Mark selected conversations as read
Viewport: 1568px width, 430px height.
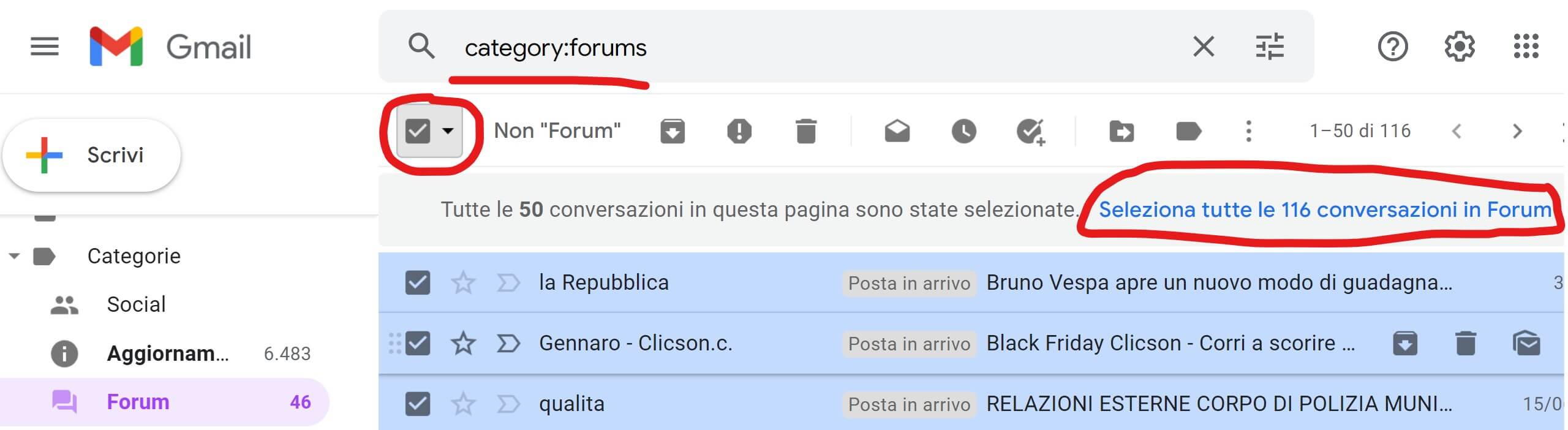coord(897,131)
